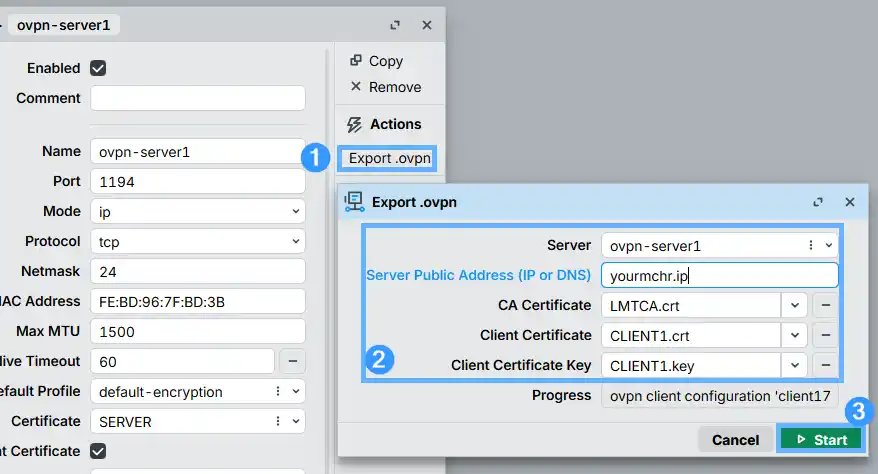This screenshot has width=878, height=474.
Task: Expand the Client Certificate CLIENT1.crt dropdown
Action: point(795,335)
